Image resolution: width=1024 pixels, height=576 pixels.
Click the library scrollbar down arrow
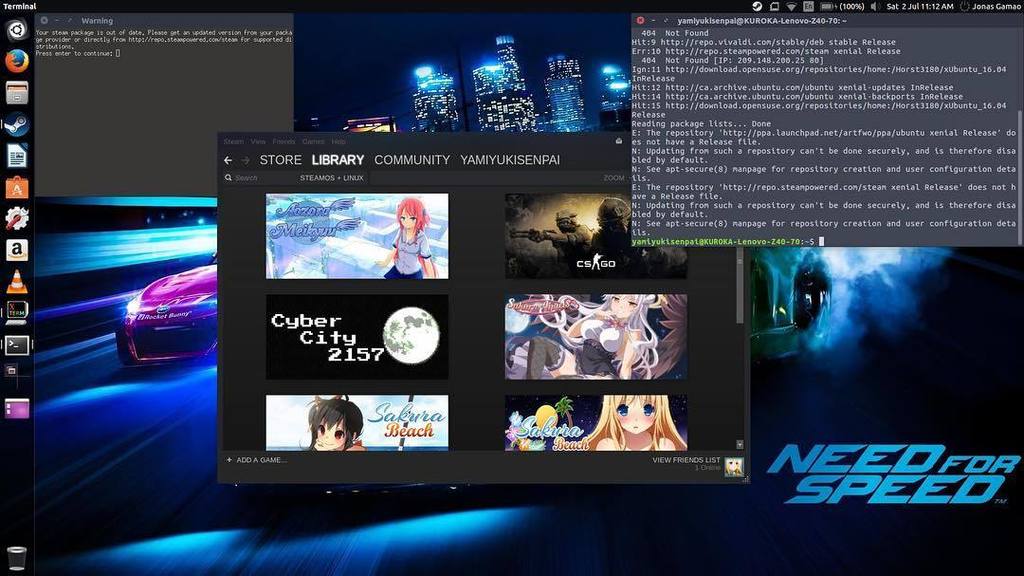(x=740, y=445)
